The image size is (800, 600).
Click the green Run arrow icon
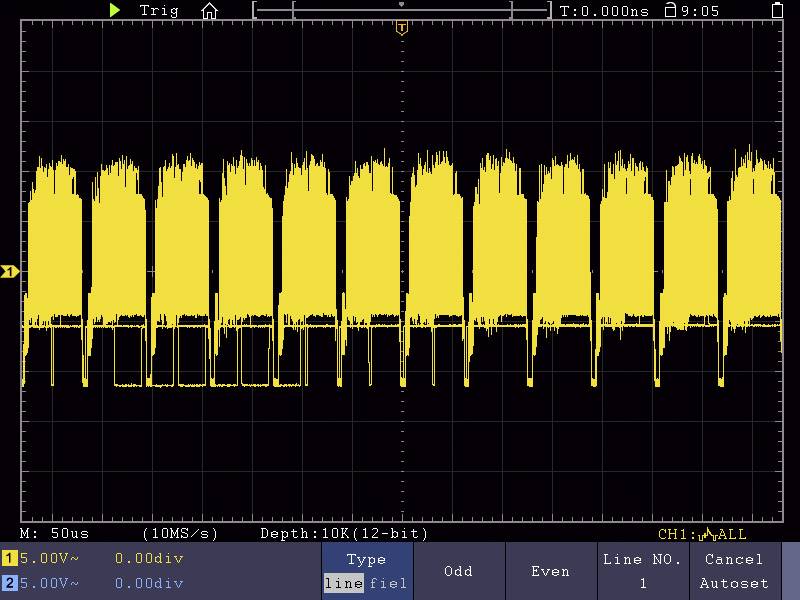pos(114,11)
